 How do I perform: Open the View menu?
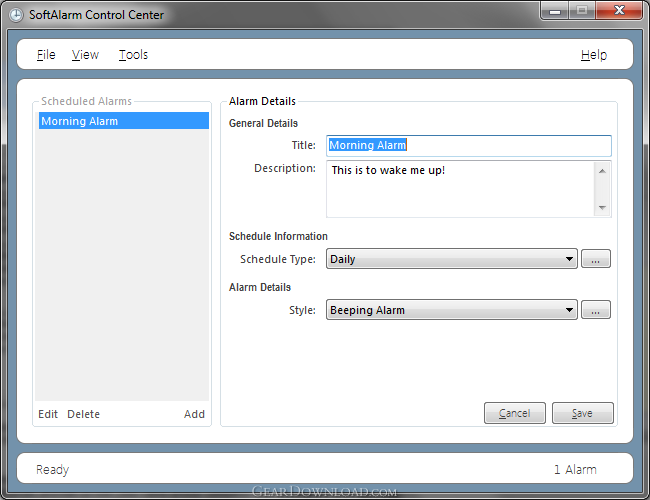(x=85, y=55)
